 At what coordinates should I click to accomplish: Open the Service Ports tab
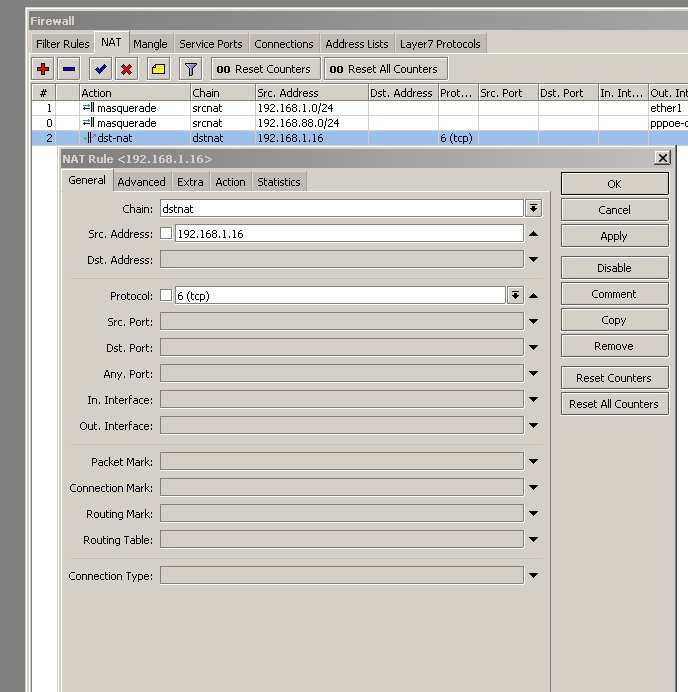click(211, 44)
